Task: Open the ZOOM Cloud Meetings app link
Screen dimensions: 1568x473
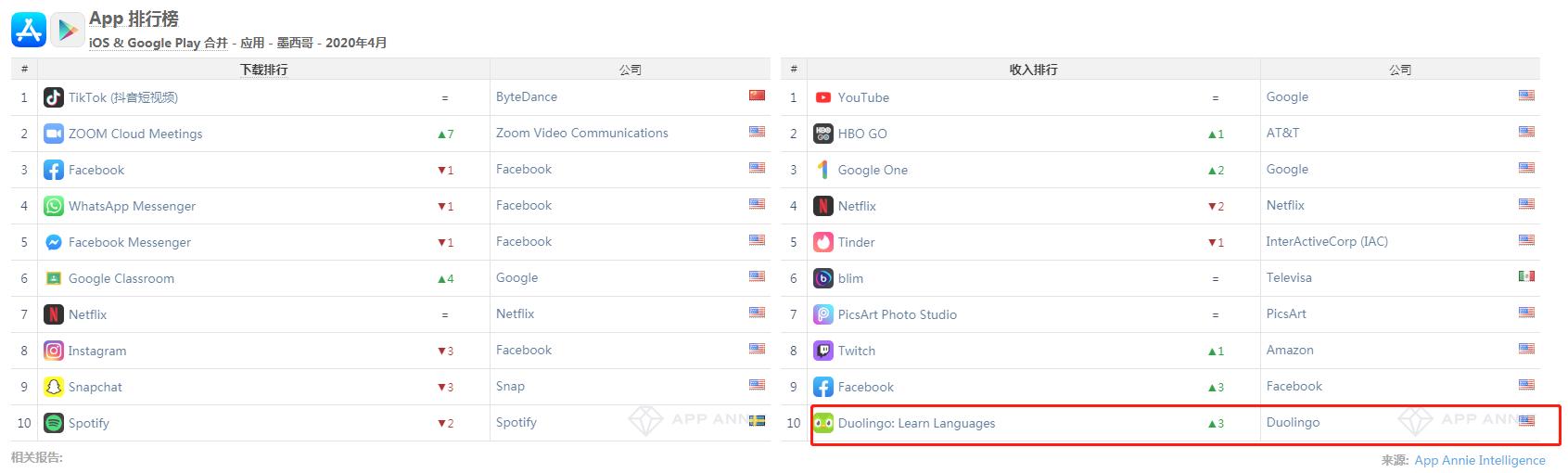Action: point(135,134)
